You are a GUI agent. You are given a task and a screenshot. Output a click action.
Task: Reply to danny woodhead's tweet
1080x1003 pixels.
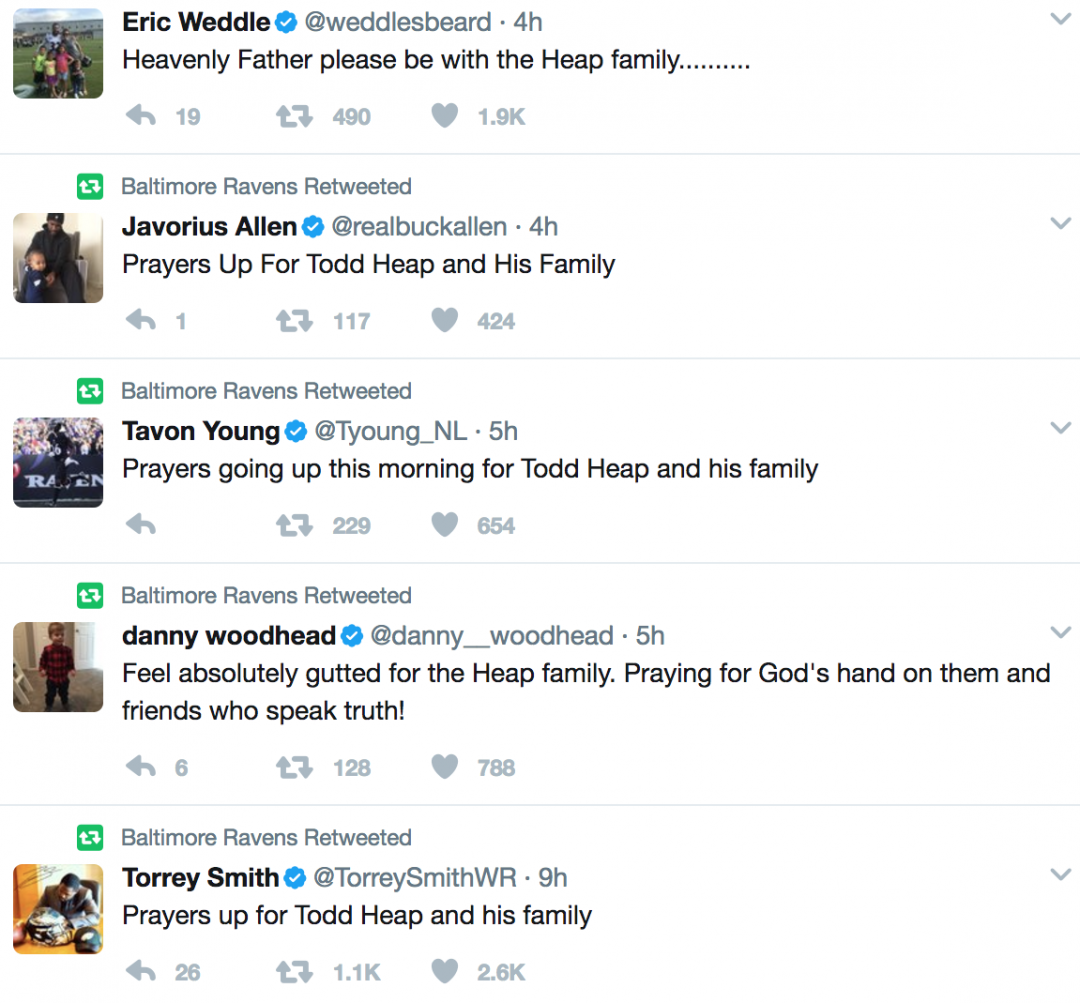140,767
